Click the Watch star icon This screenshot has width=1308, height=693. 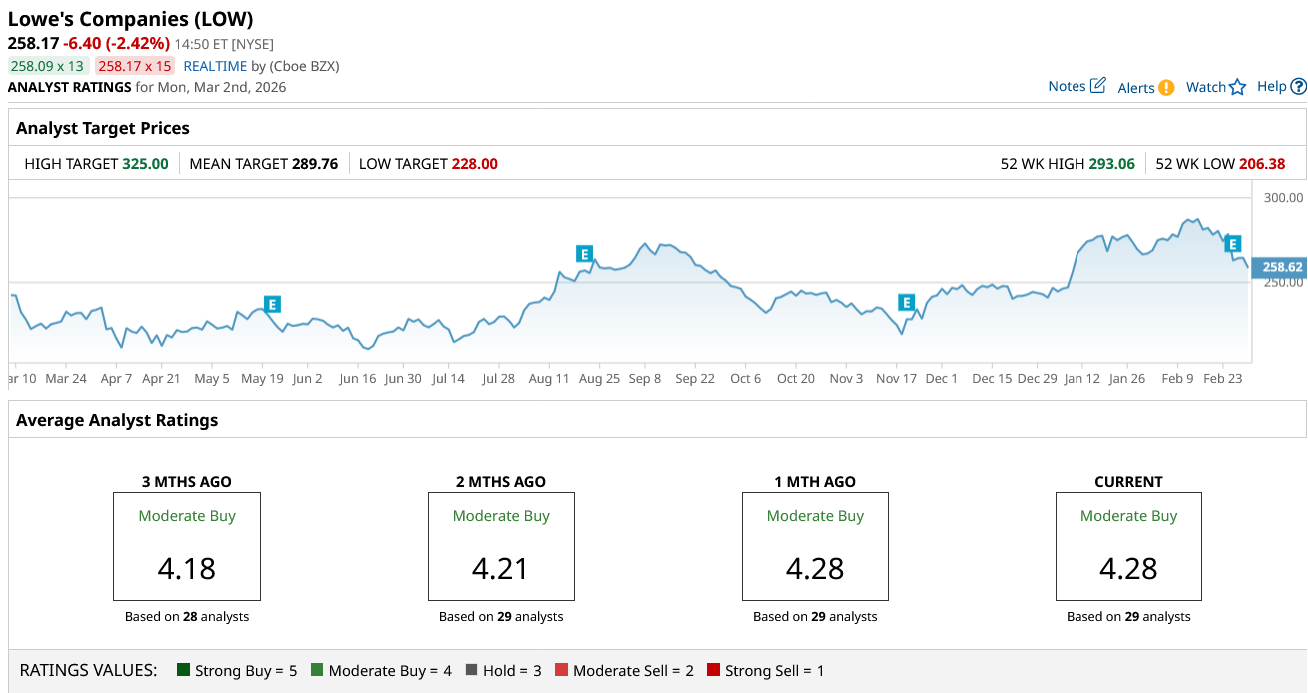[x=1237, y=87]
